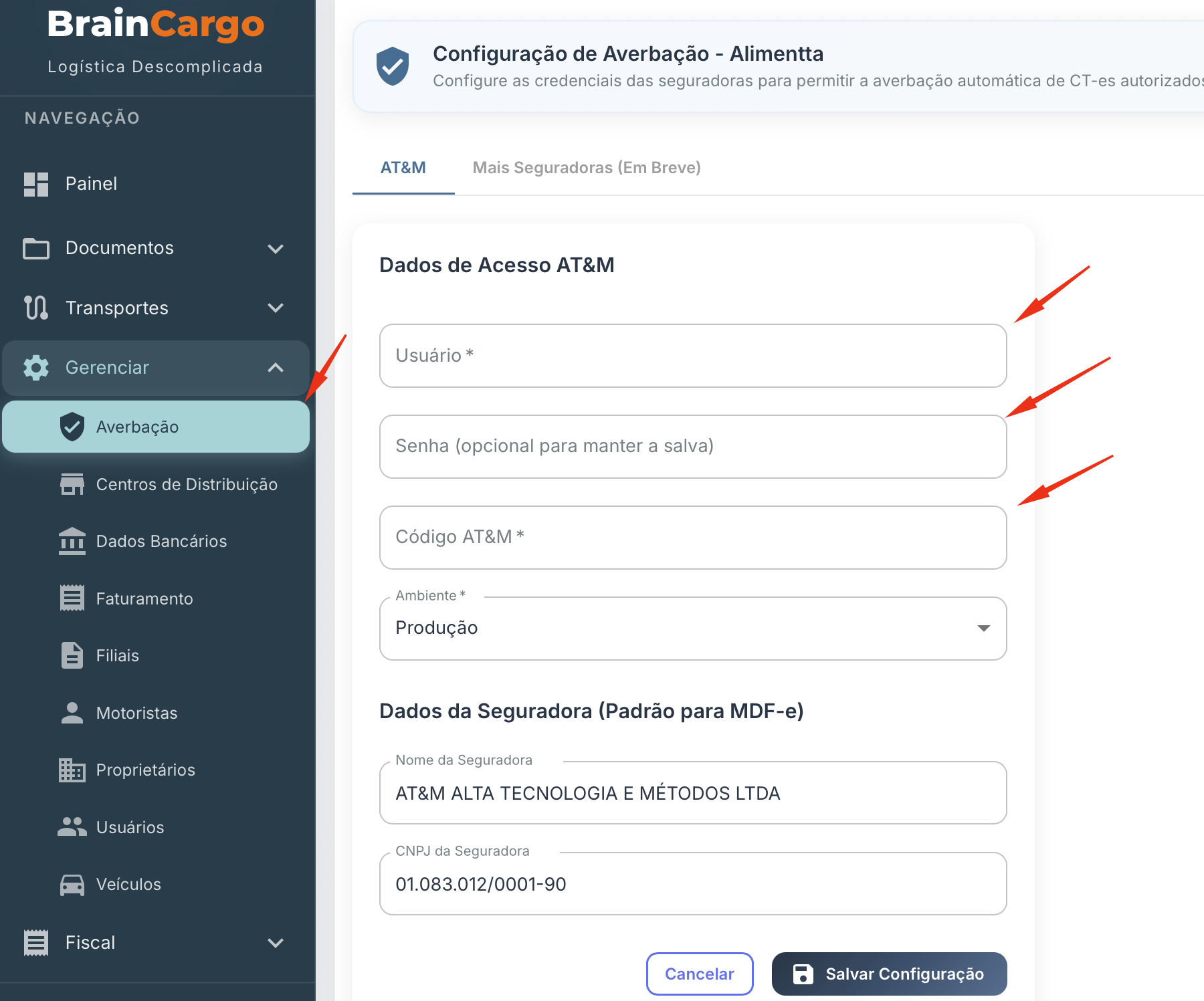1204x1001 pixels.
Task: Click the Documentos folder icon
Action: click(x=36, y=248)
